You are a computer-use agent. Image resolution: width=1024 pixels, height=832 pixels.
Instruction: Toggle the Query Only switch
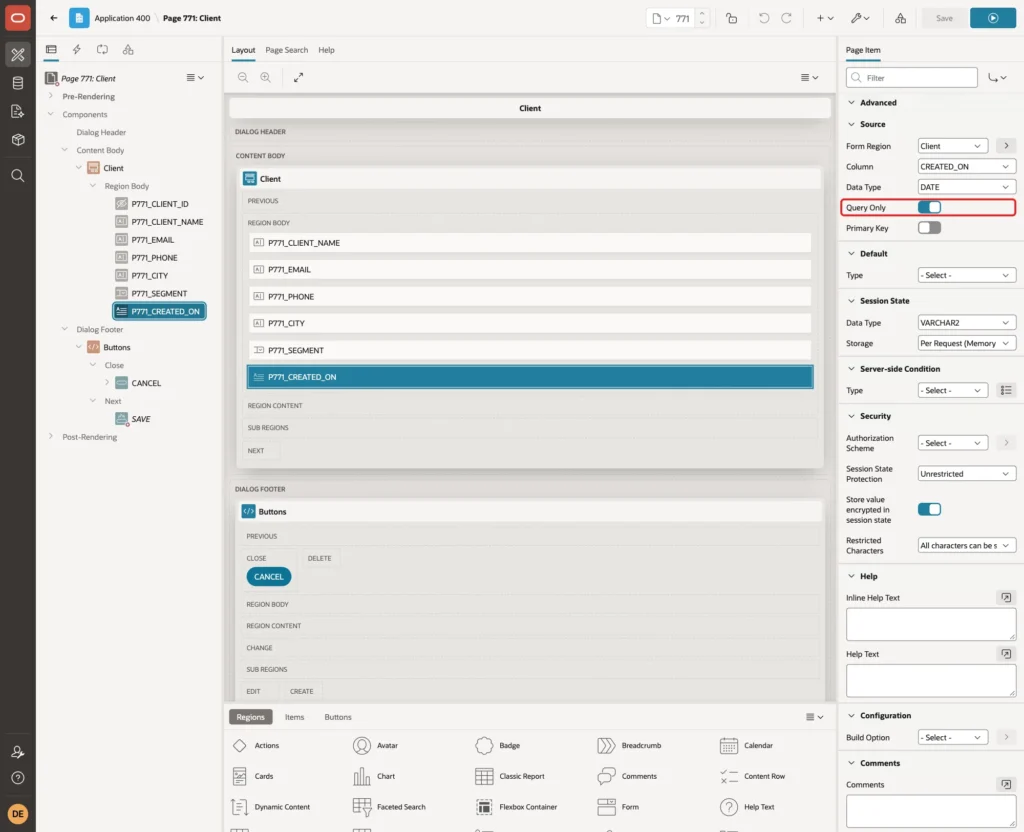coord(929,207)
